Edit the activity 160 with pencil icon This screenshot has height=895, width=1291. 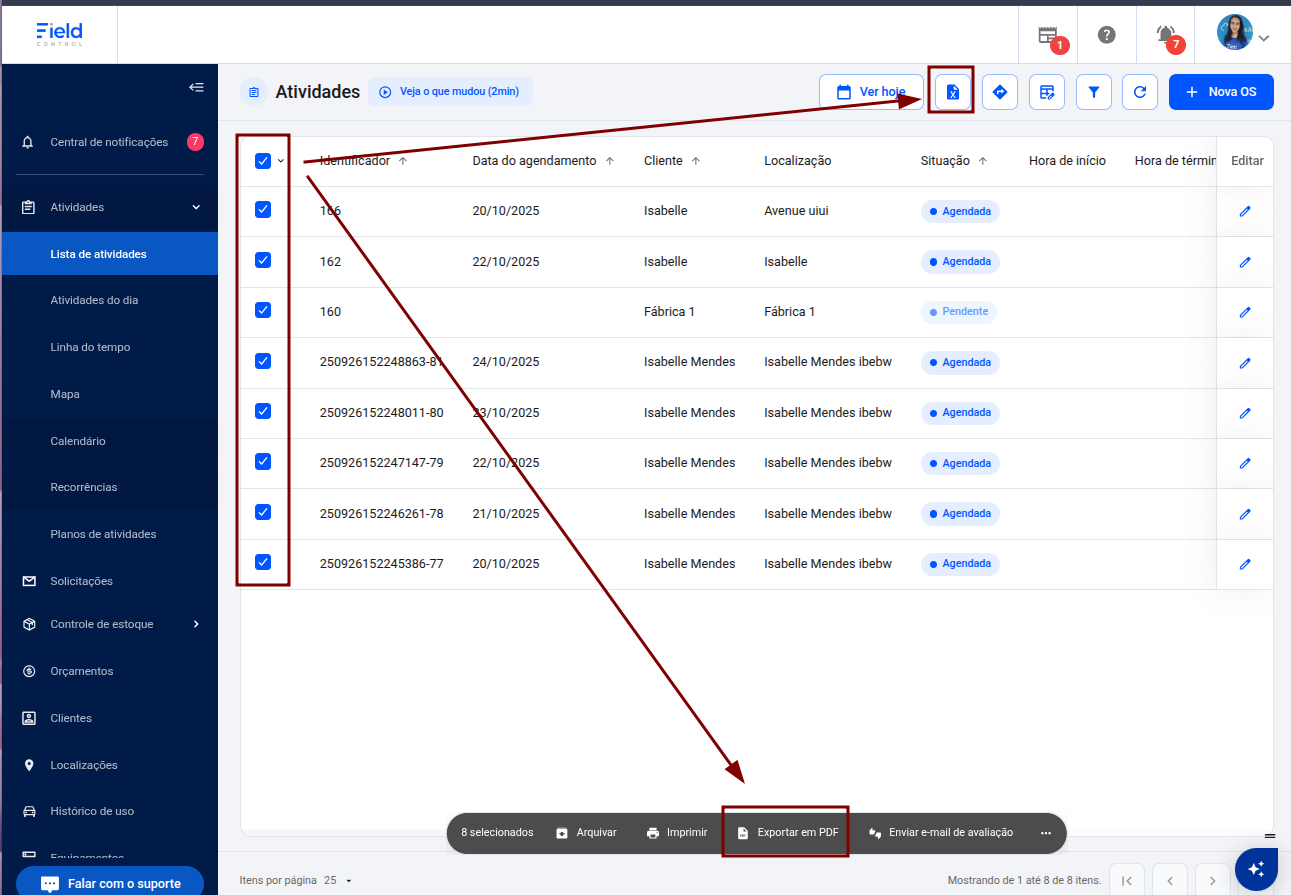[x=1245, y=312]
